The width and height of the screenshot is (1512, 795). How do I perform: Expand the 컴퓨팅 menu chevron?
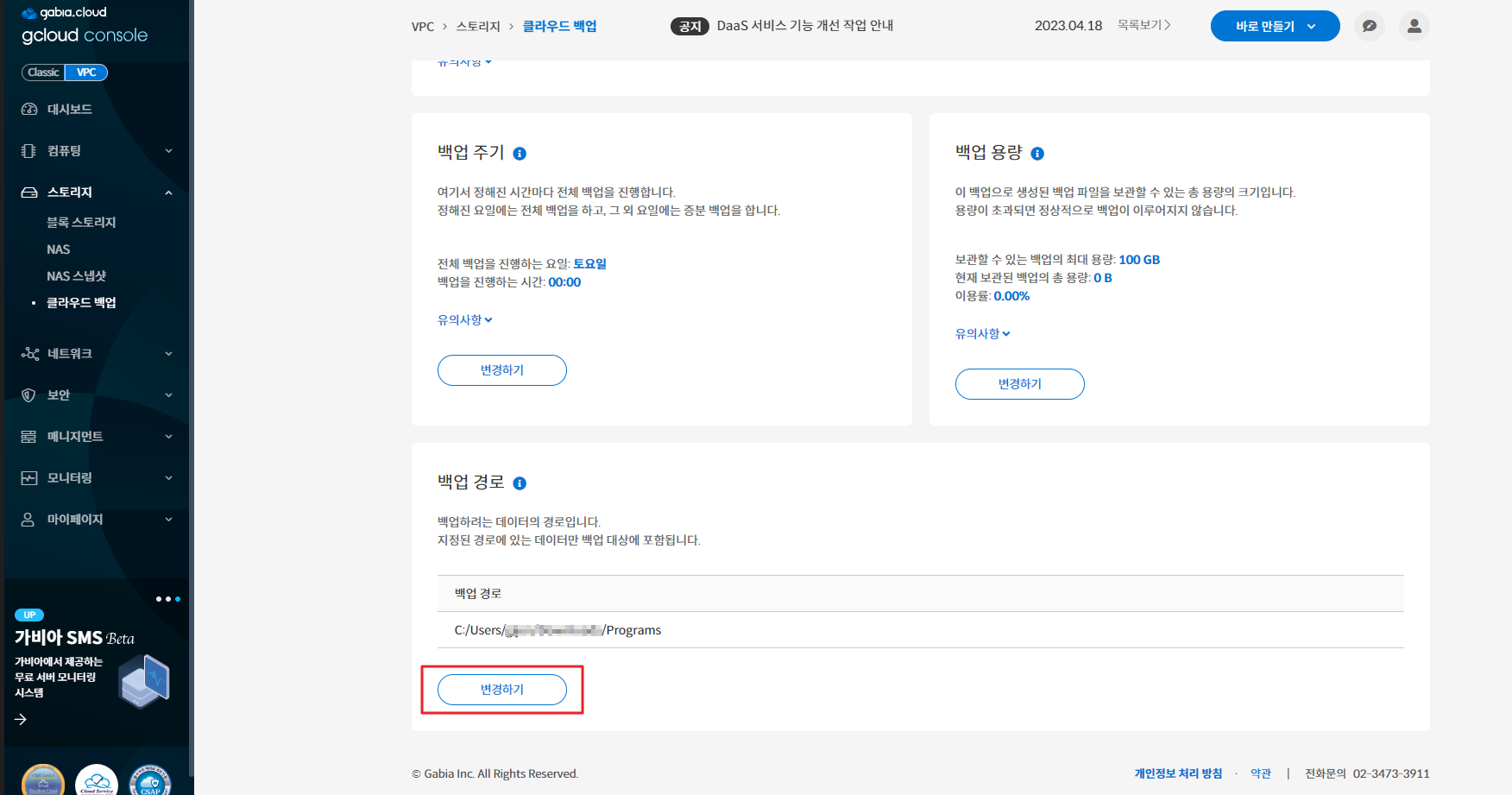coord(169,151)
